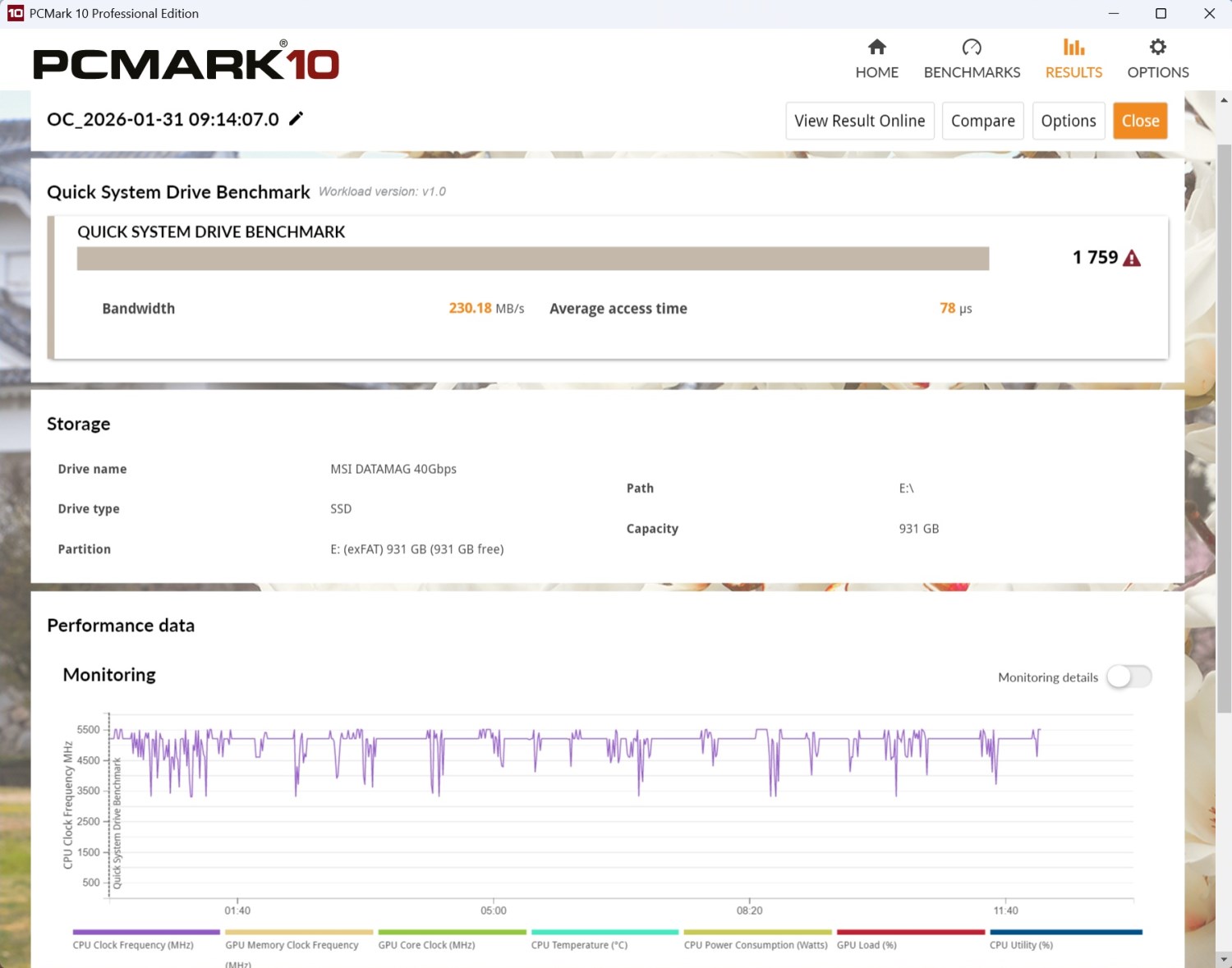Go to the HOME section
The height and width of the screenshot is (968, 1232).
point(877,59)
